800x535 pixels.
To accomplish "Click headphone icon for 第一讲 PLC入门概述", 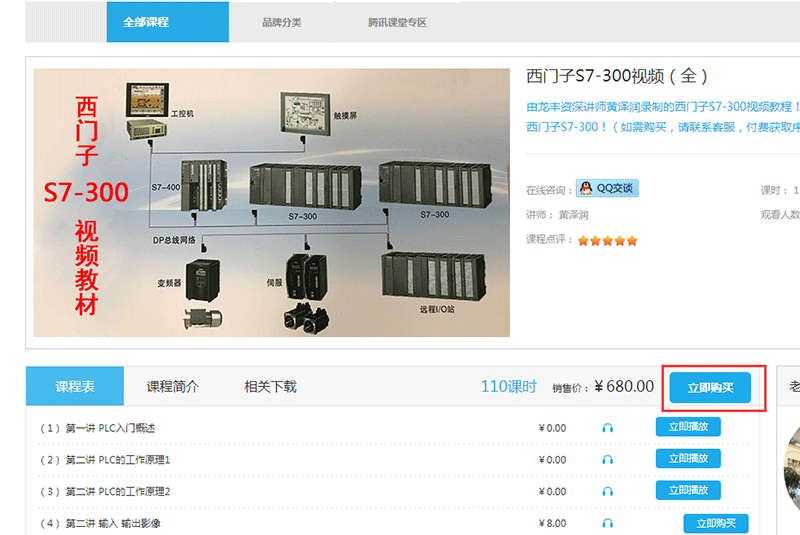I will (x=608, y=428).
